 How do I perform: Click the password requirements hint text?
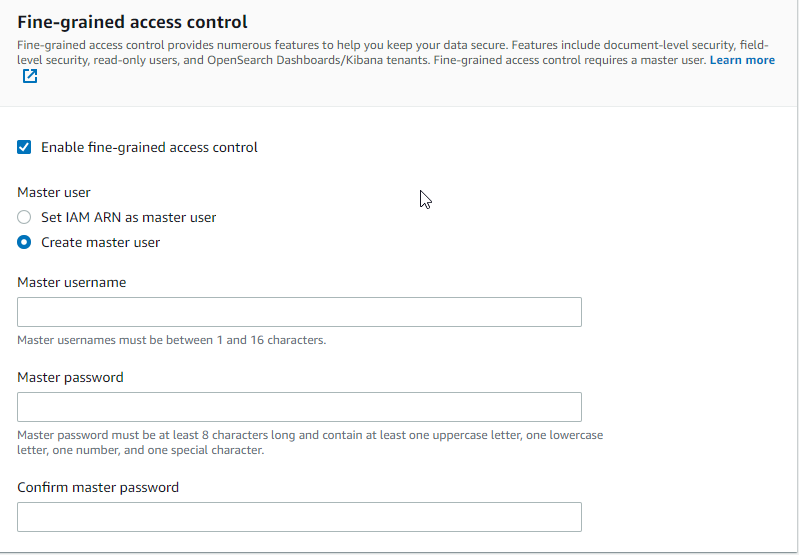tap(310, 442)
